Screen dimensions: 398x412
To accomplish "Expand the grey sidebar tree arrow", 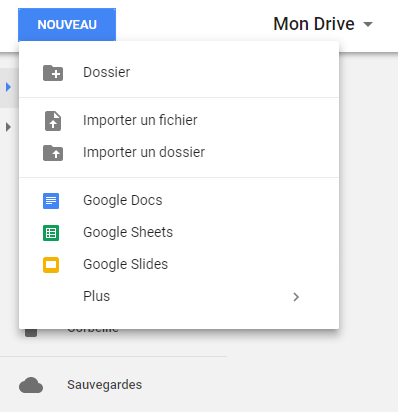I will (9, 127).
